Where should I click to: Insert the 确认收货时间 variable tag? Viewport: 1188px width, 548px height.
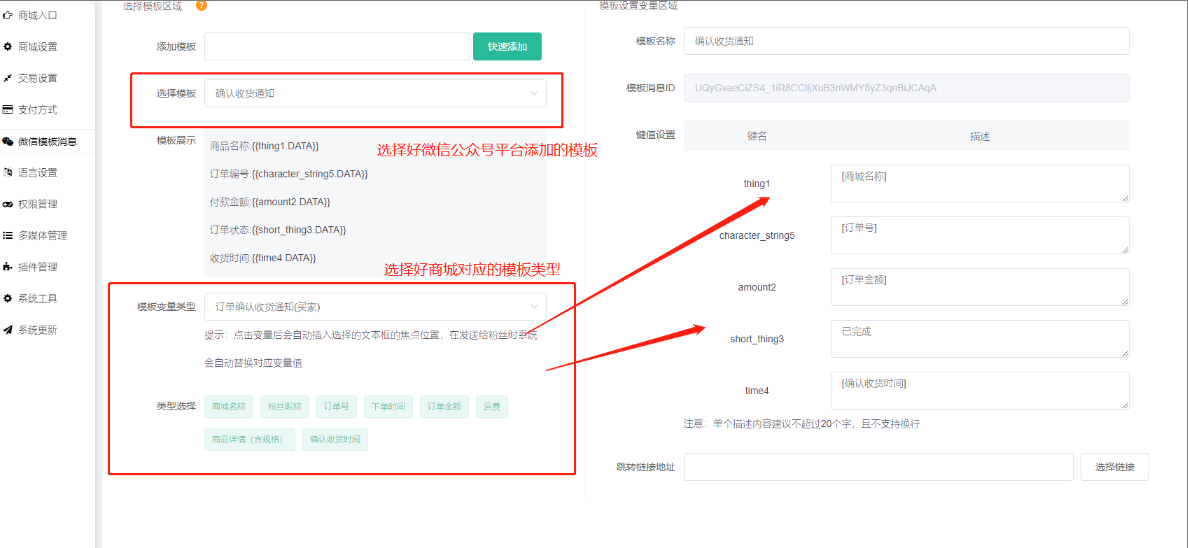coord(335,439)
